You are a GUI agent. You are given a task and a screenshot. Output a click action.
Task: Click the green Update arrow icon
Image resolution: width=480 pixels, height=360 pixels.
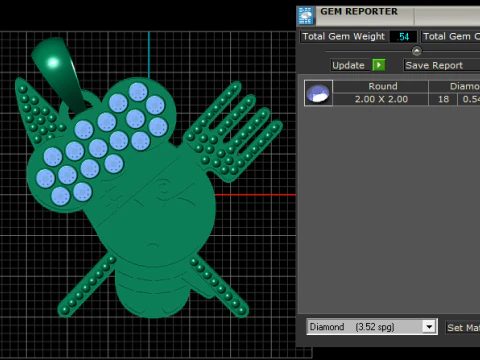(379, 65)
